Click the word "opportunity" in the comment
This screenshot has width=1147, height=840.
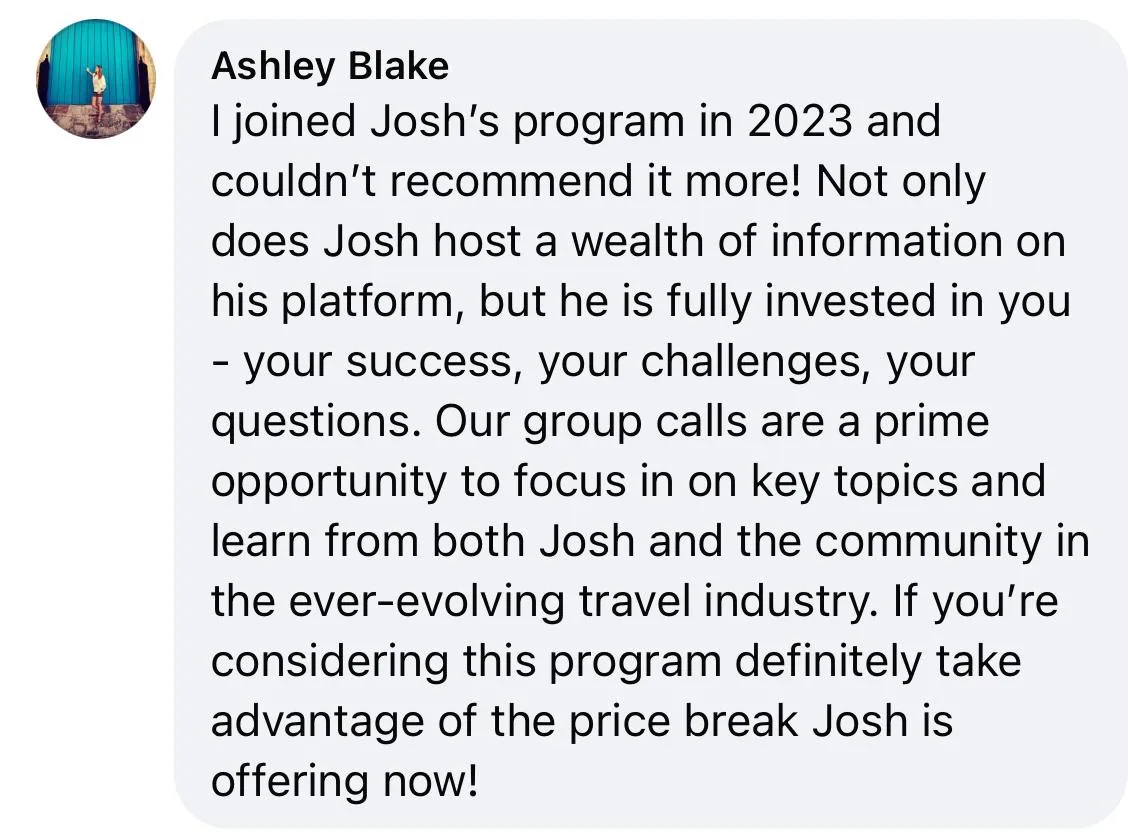click(328, 482)
